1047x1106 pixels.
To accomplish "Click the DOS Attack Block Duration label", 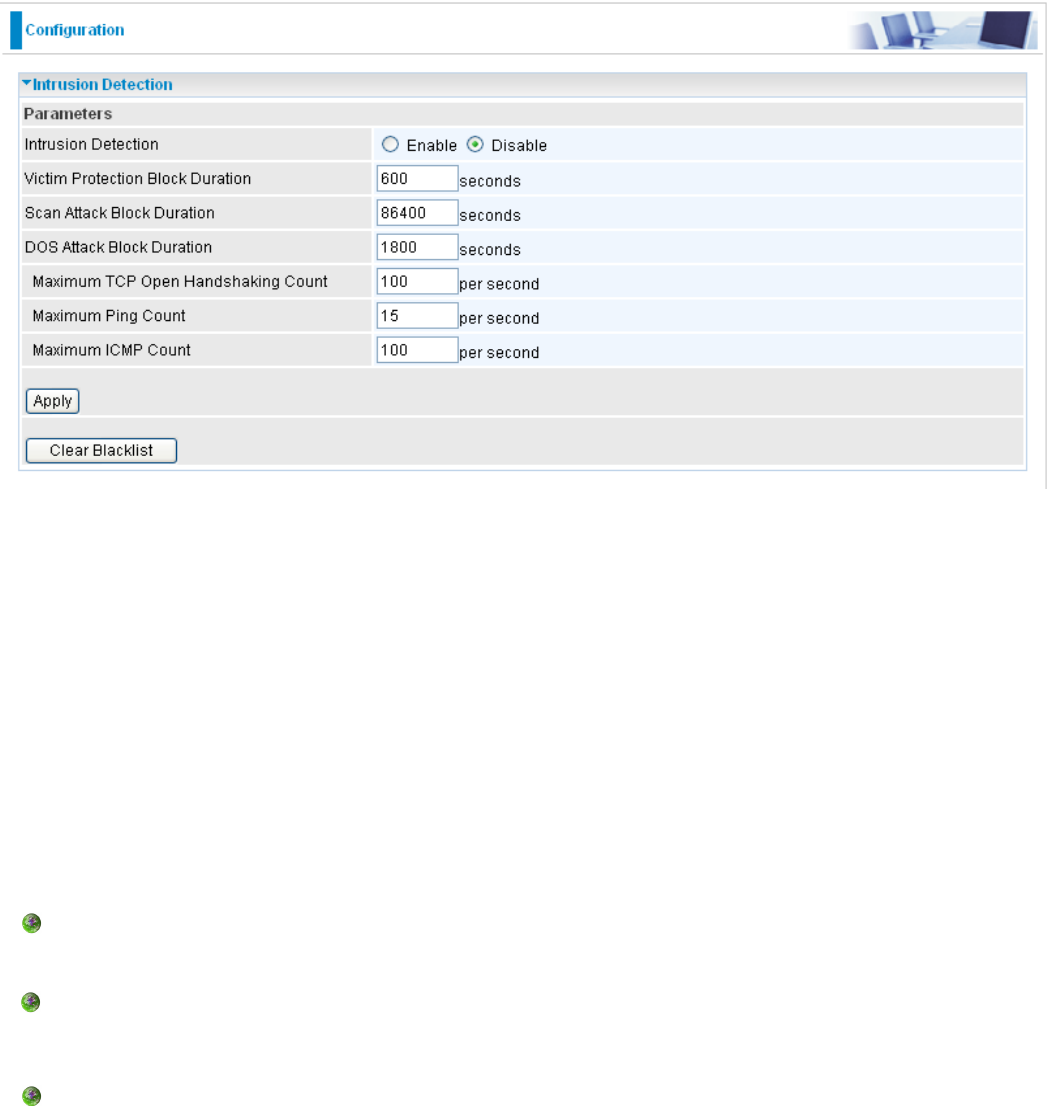I will (118, 247).
